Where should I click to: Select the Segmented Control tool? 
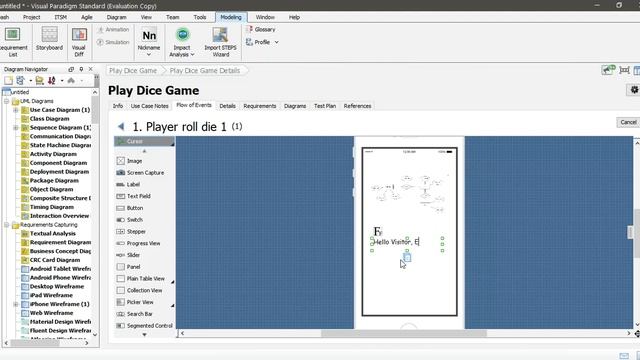(144, 326)
